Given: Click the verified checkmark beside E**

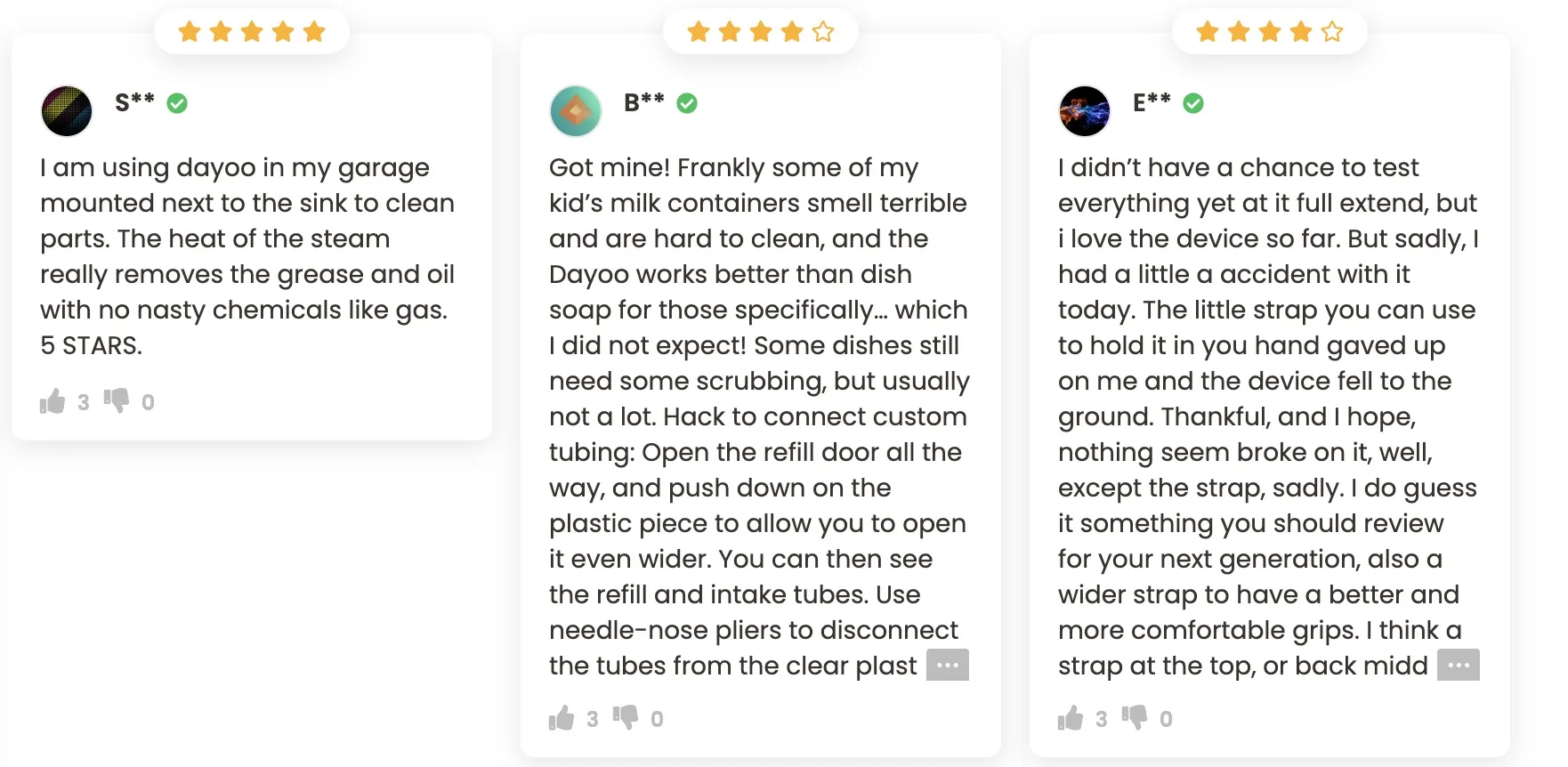Looking at the screenshot, I should pyautogui.click(x=1193, y=103).
